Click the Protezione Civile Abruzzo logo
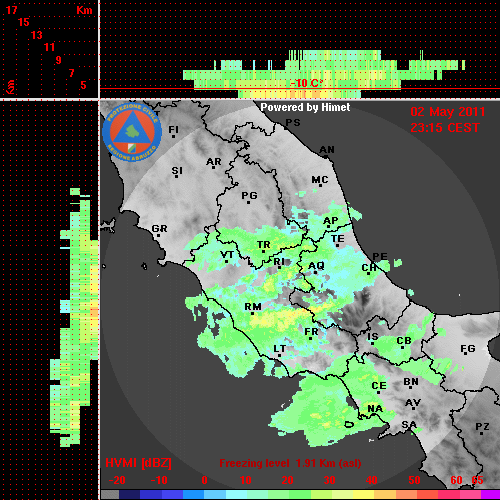The width and height of the screenshot is (500, 500). coord(132,132)
